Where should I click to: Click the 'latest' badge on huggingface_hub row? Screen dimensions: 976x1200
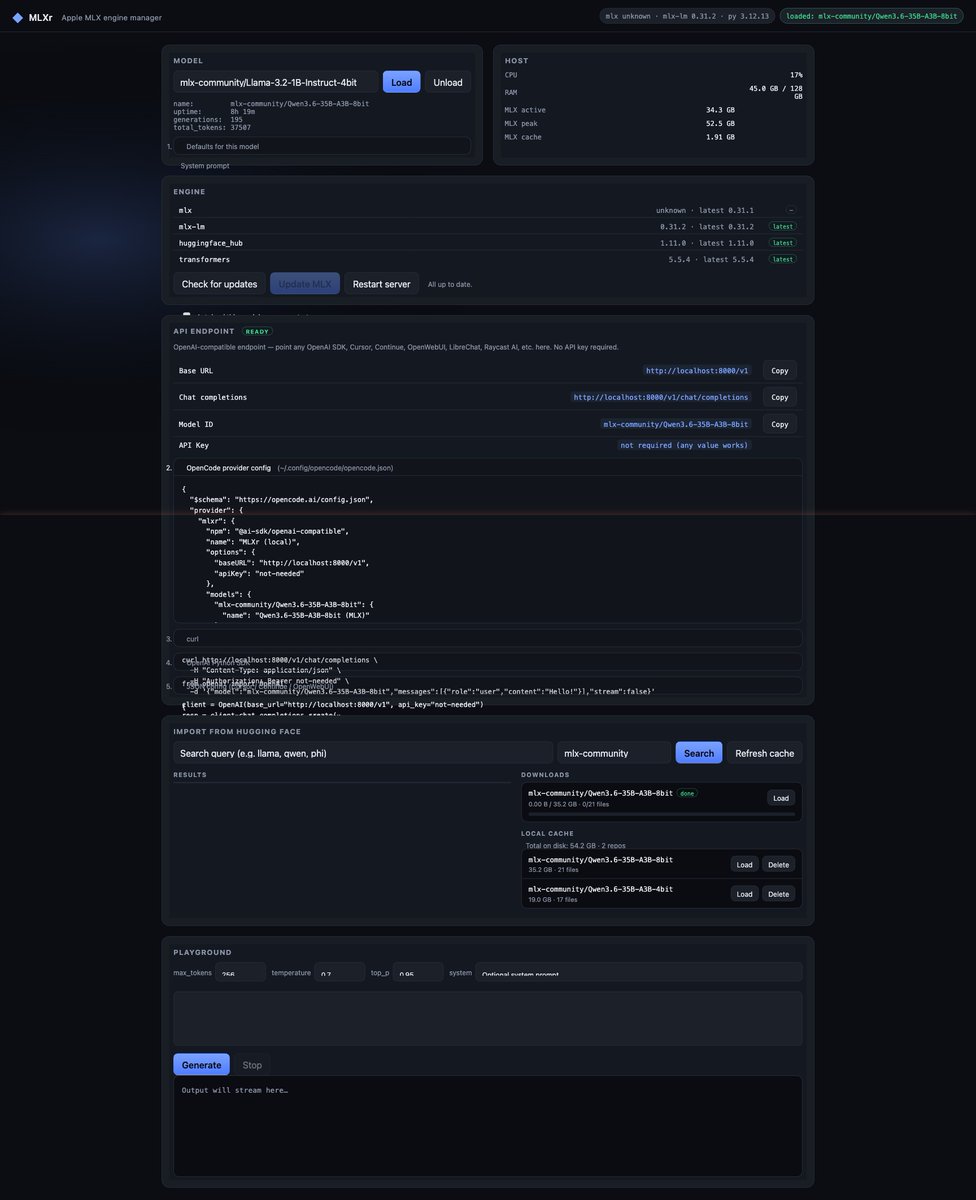pos(782,243)
